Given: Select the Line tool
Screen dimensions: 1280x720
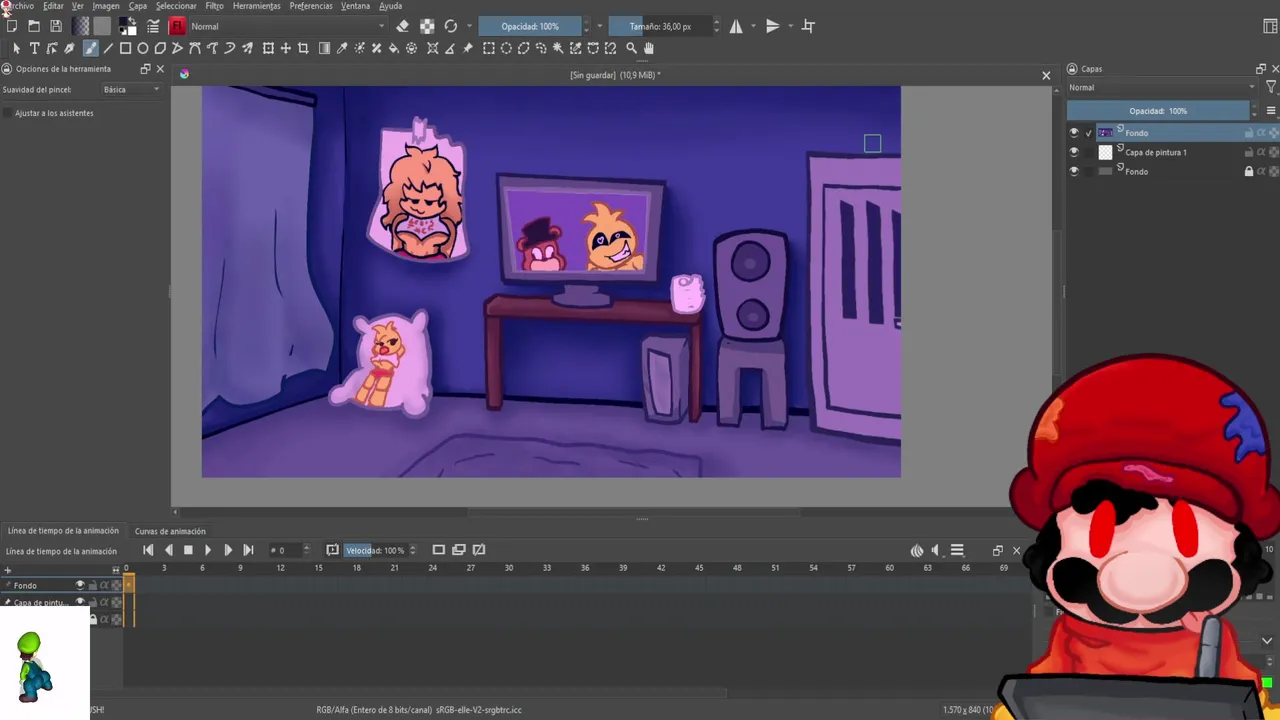Looking at the screenshot, I should [108, 48].
